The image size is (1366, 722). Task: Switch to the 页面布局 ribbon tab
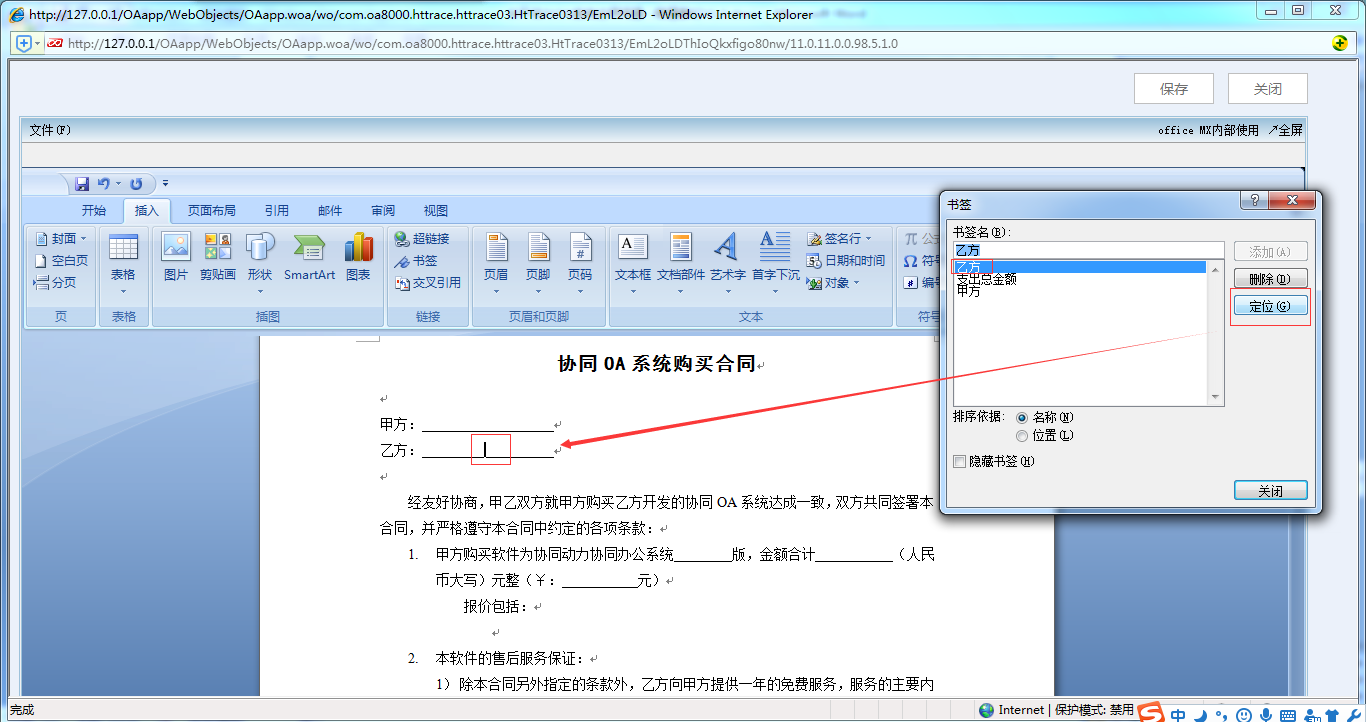(212, 211)
